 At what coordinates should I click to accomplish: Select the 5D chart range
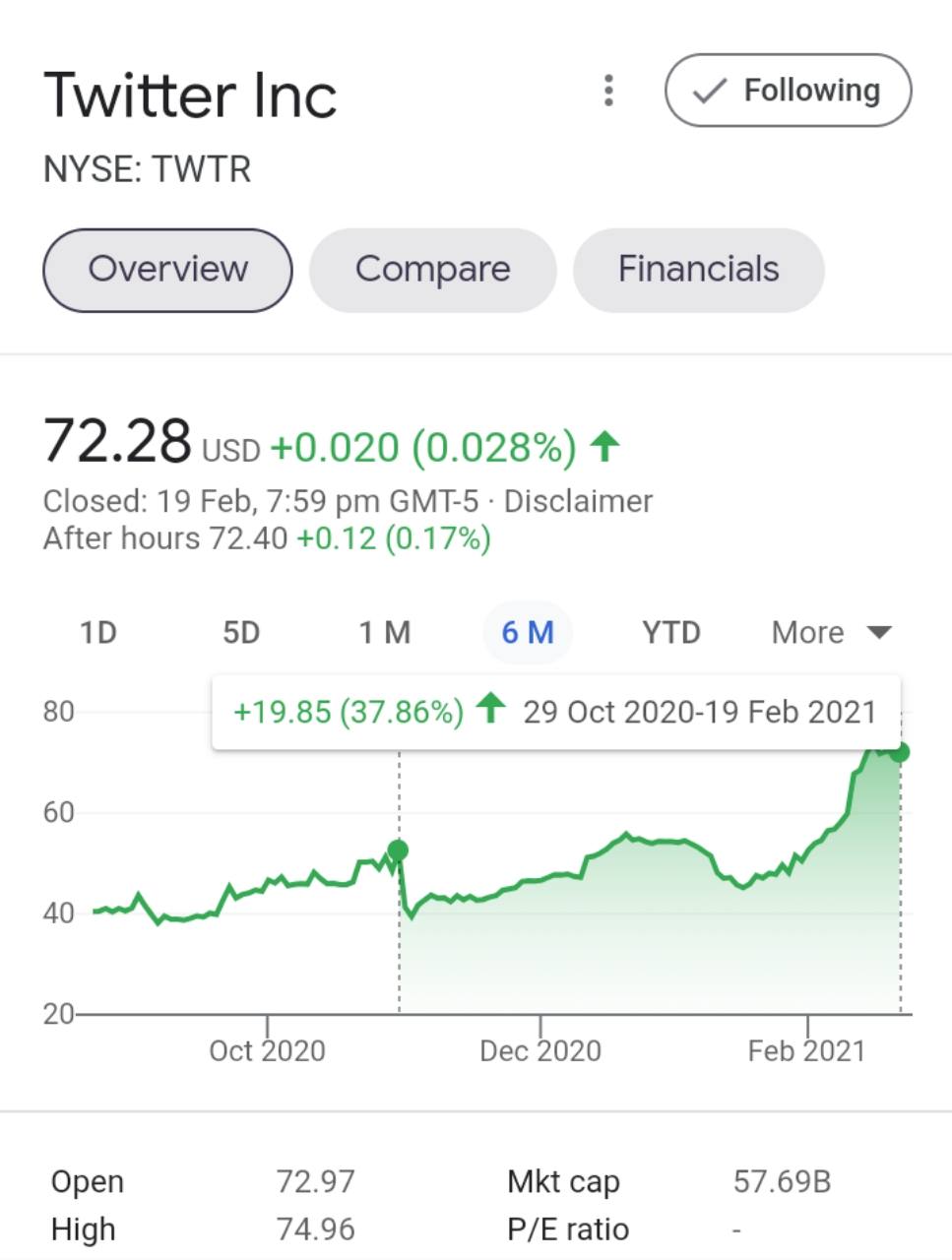[x=241, y=632]
